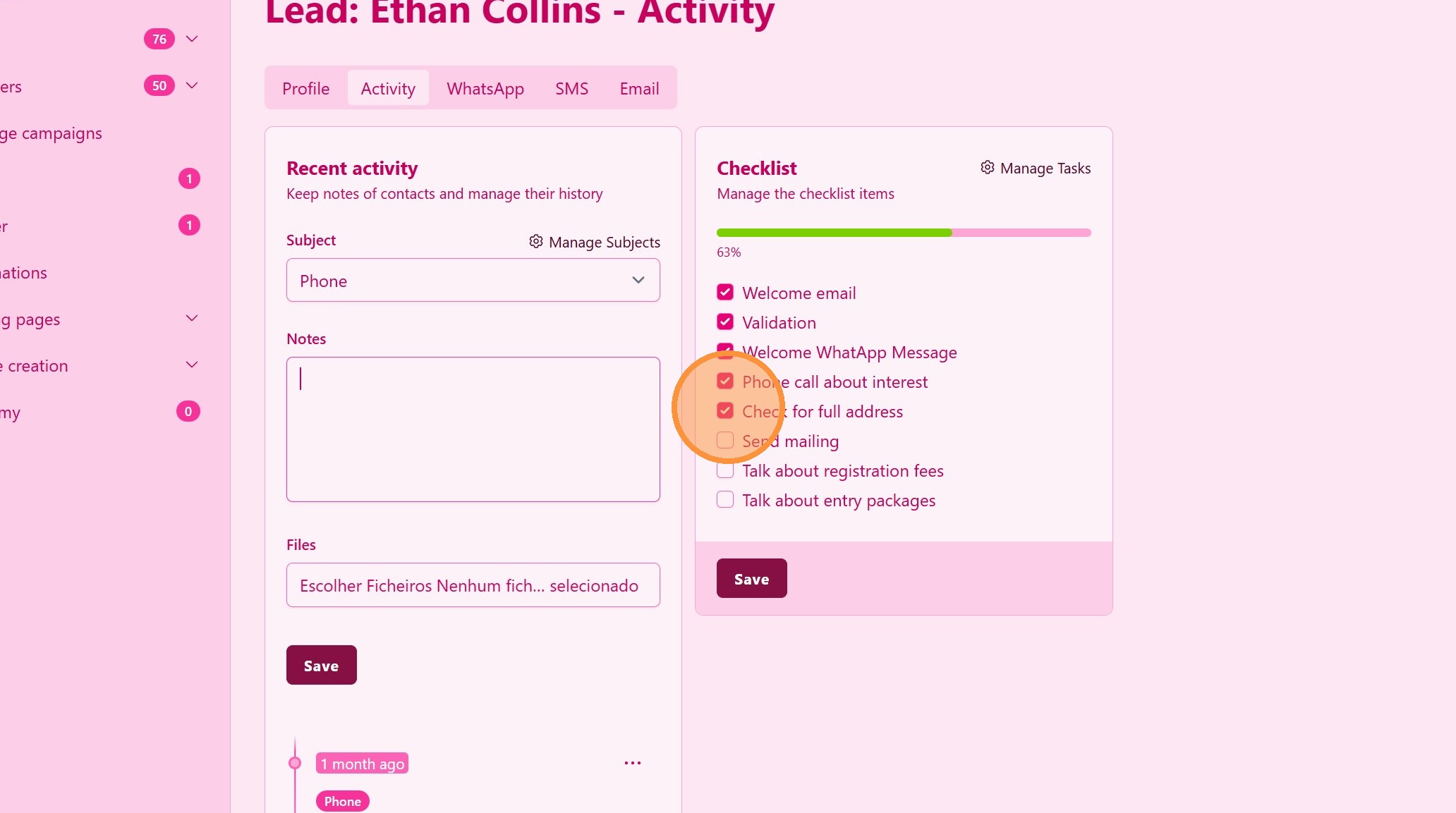Open the Profile tab
Screen dimensions: 1456x813
point(305,89)
